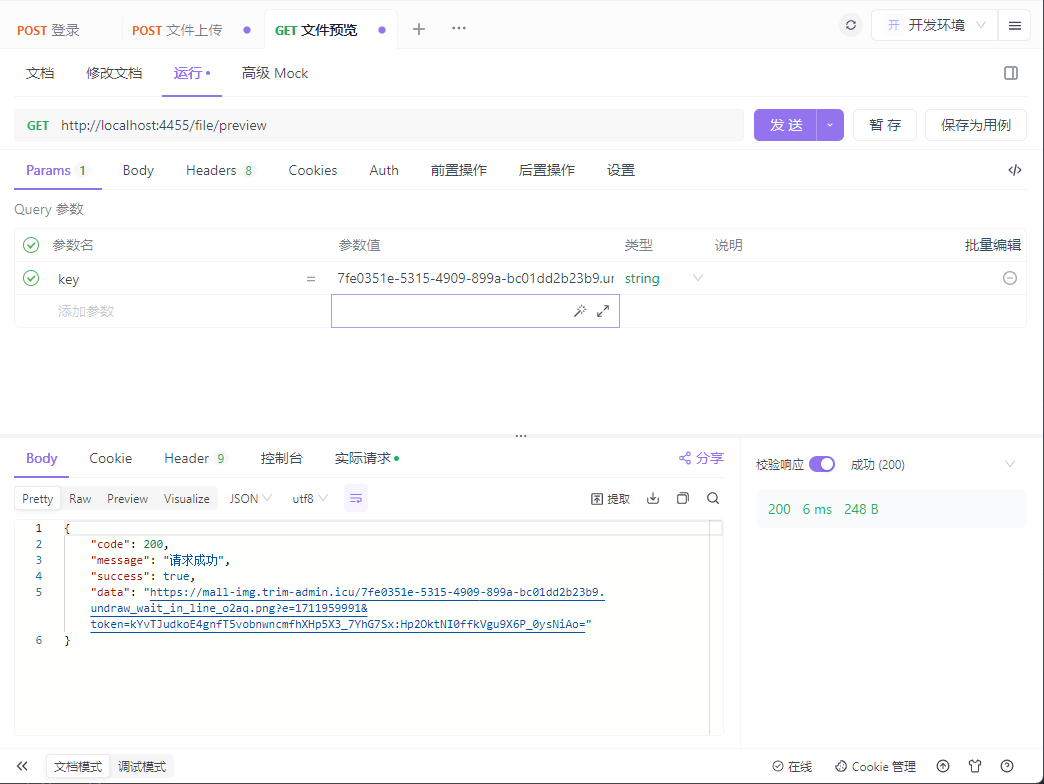Open the response Cookie tab
This screenshot has height=784, width=1044.
(x=111, y=458)
